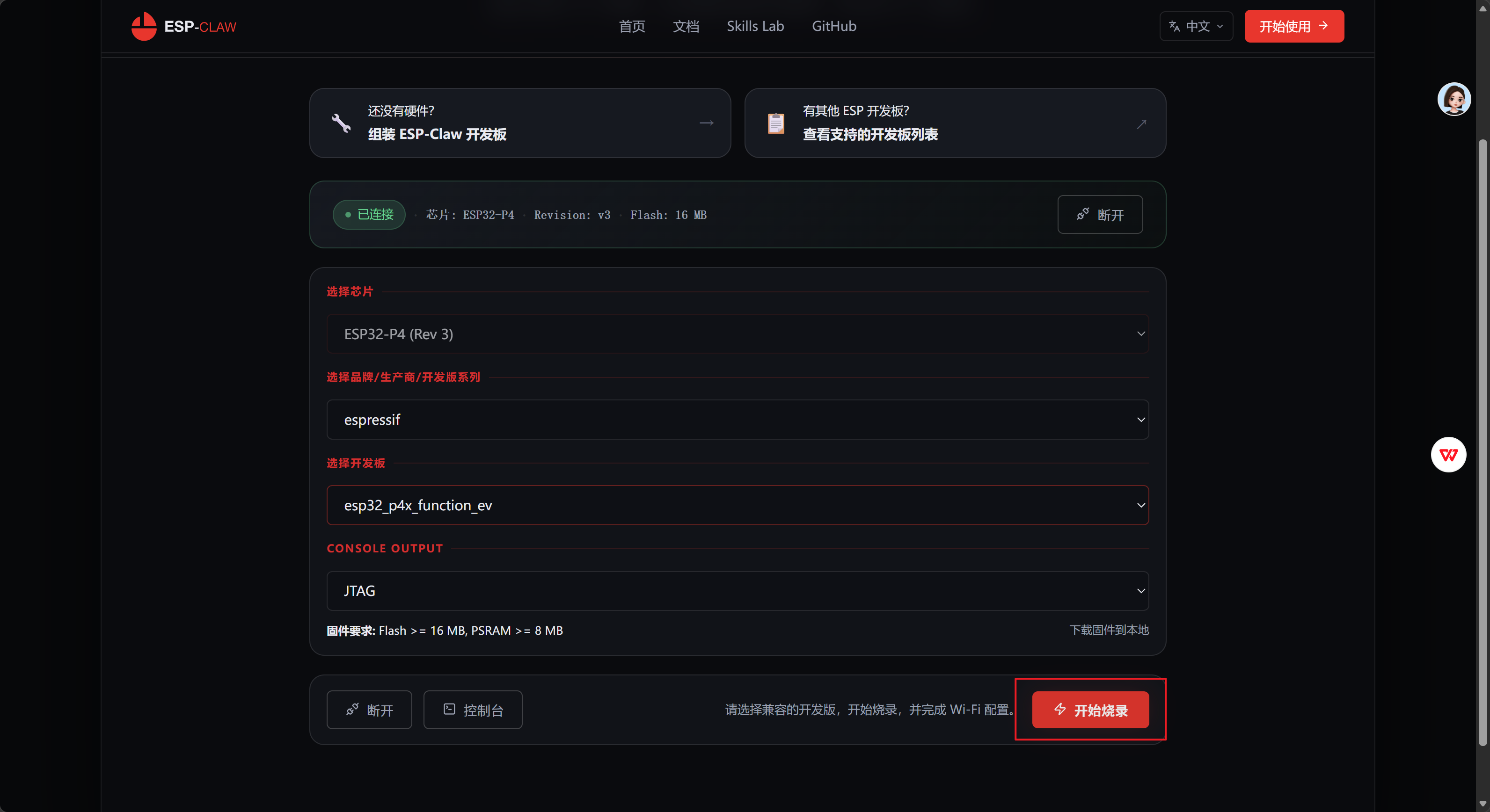Open 文档 in navigation

[x=686, y=27]
